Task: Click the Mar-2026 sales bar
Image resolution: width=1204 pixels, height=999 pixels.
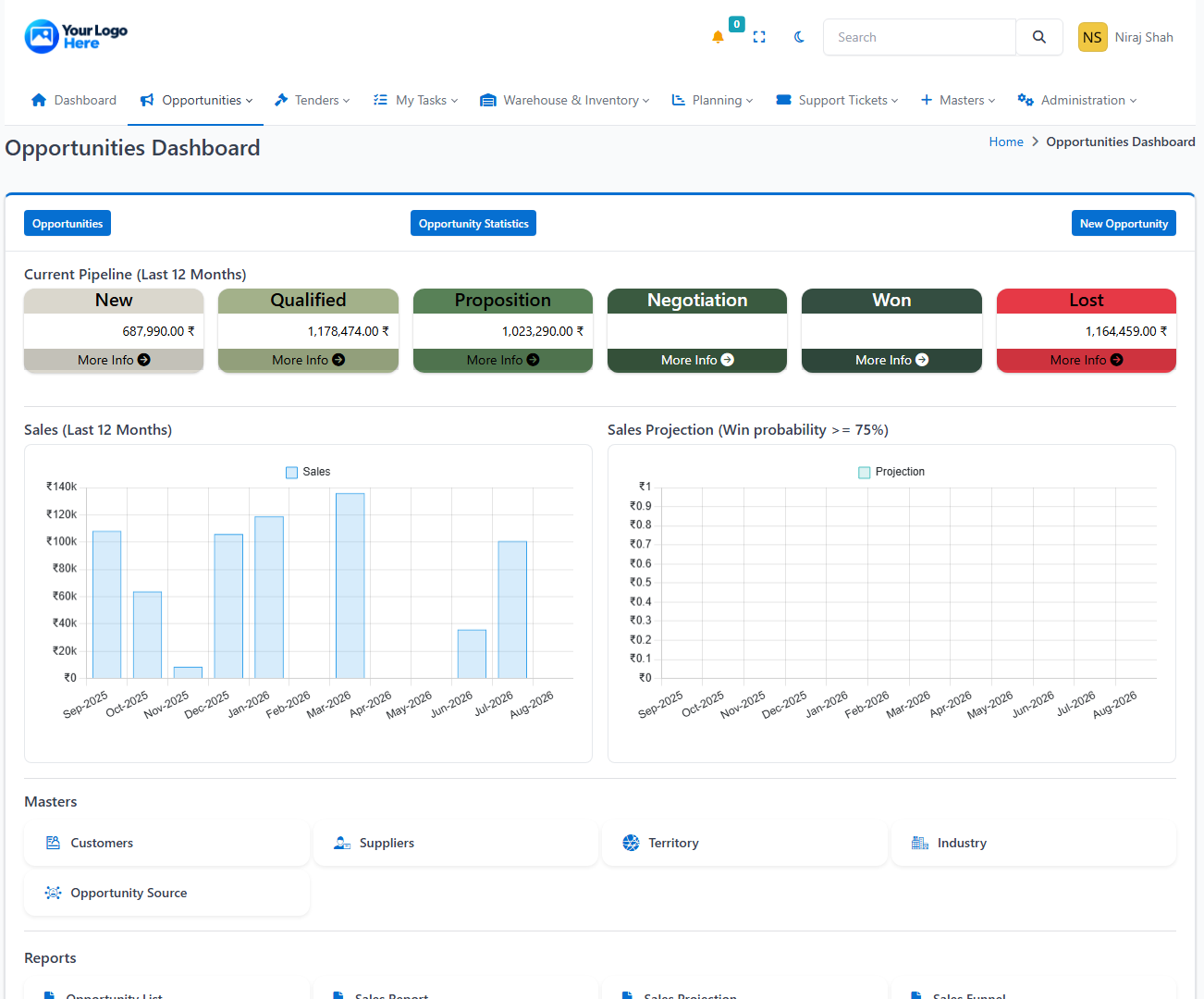Action: [350, 586]
